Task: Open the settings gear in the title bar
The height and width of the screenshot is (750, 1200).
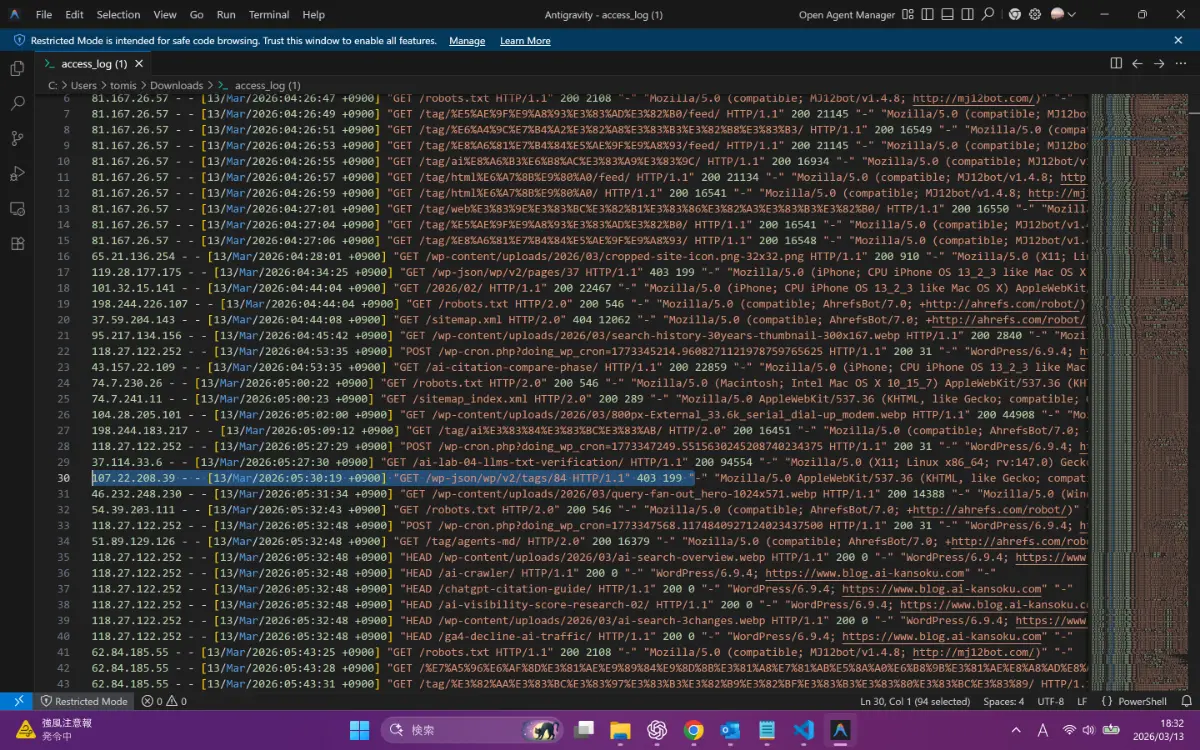Action: pos(1035,14)
